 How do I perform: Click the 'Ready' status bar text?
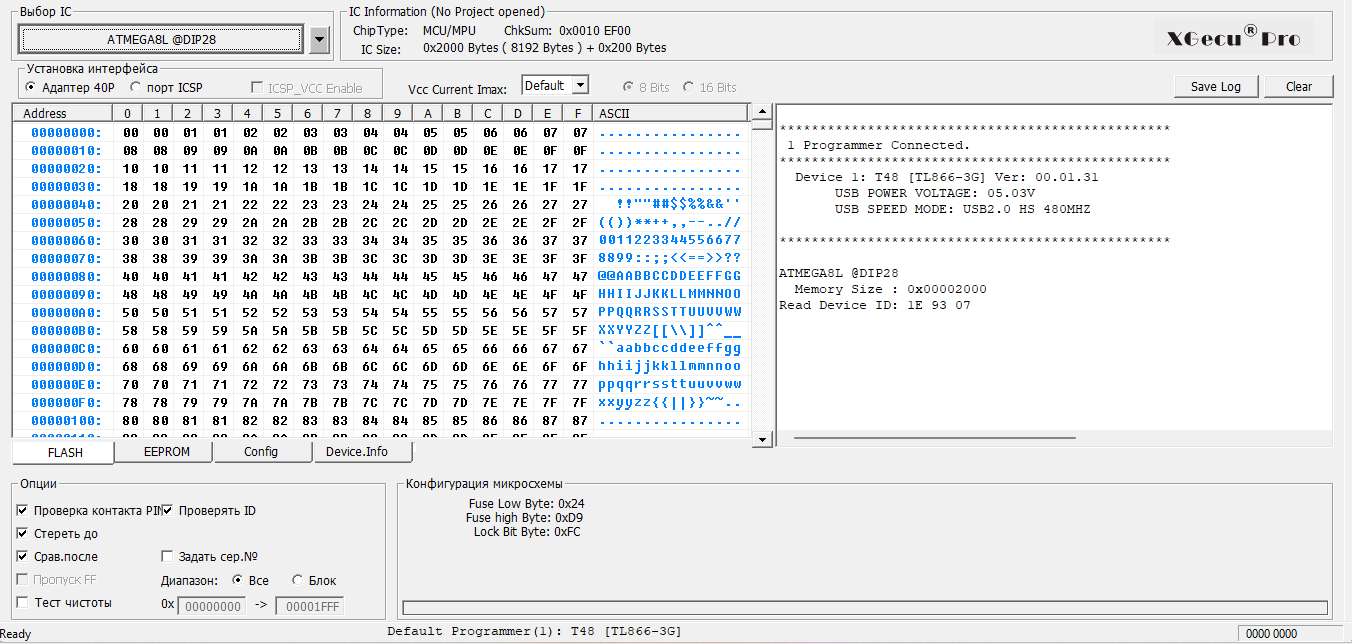(x=16, y=634)
